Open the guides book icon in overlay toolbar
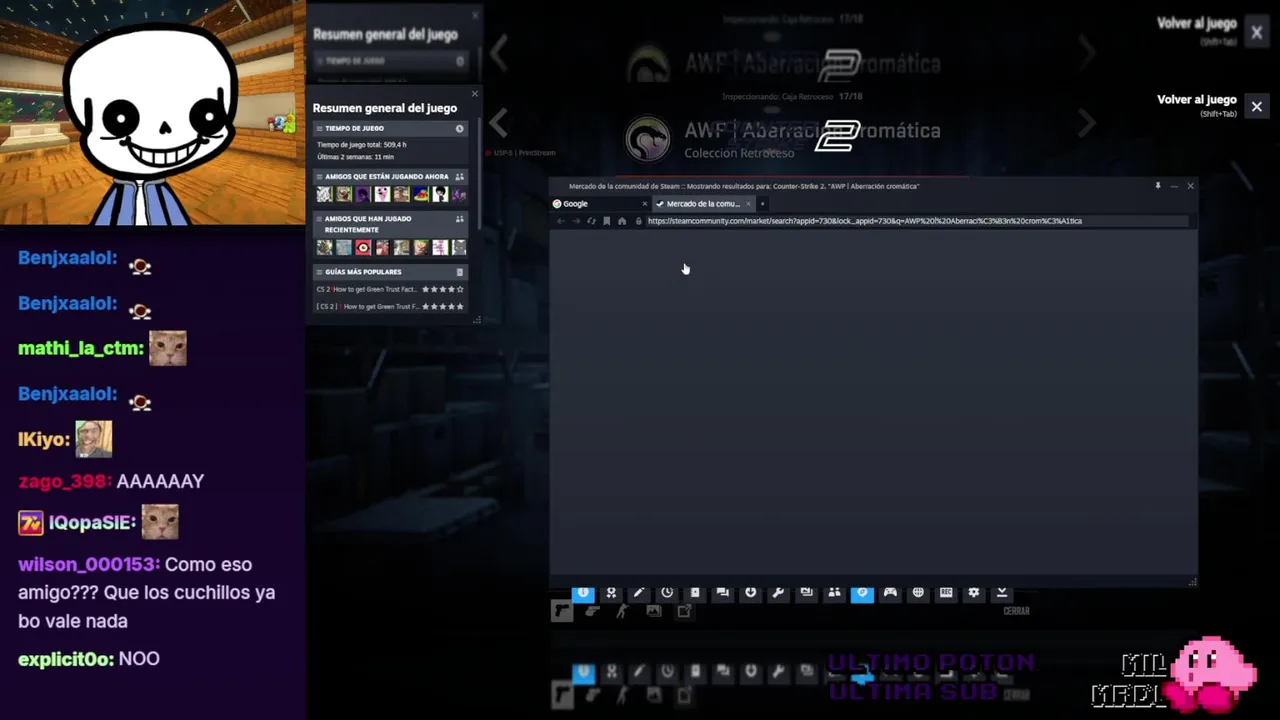 click(695, 593)
